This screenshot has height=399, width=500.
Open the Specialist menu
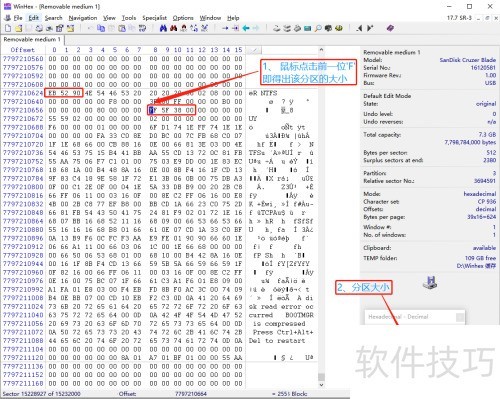tap(154, 18)
